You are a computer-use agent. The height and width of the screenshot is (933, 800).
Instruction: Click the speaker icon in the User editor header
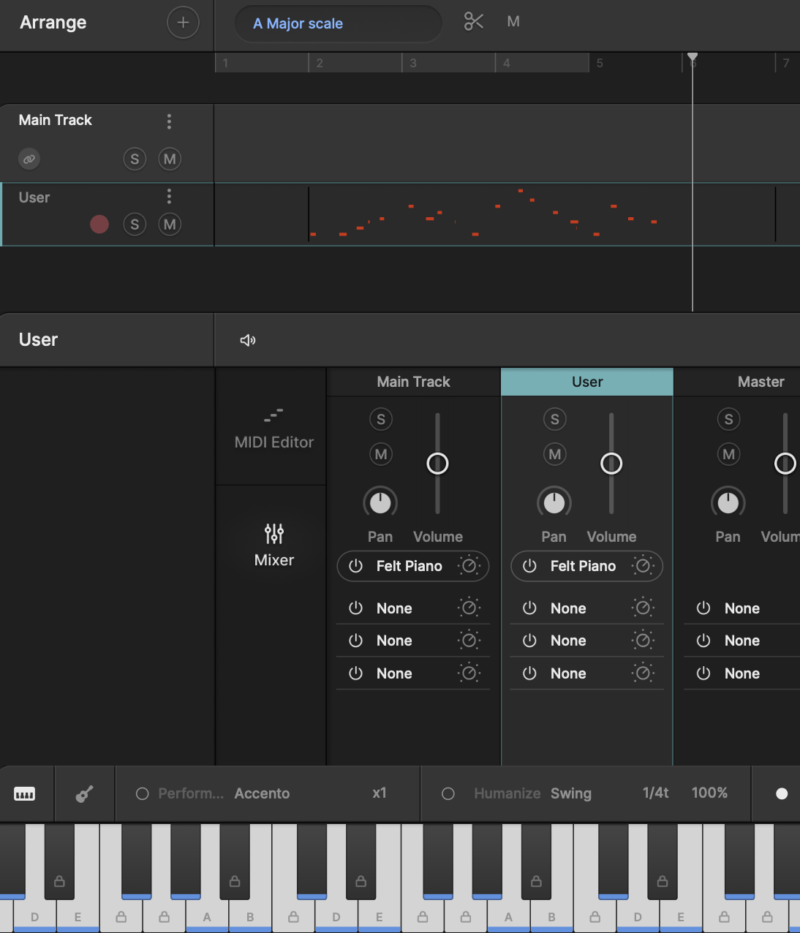point(247,339)
